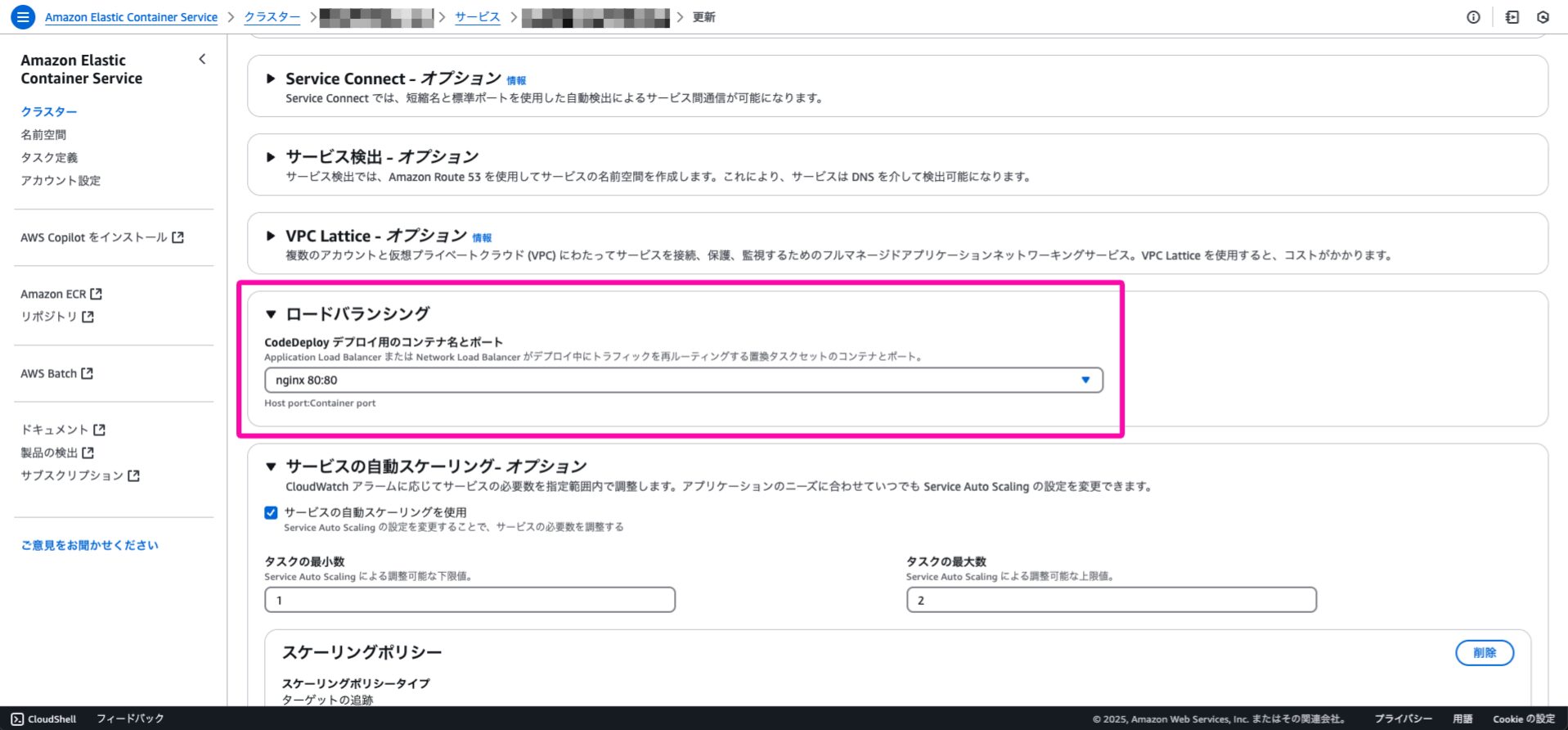The height and width of the screenshot is (730, 1568).
Task: Click external-link icon next to AWS Batch
Action: click(87, 373)
